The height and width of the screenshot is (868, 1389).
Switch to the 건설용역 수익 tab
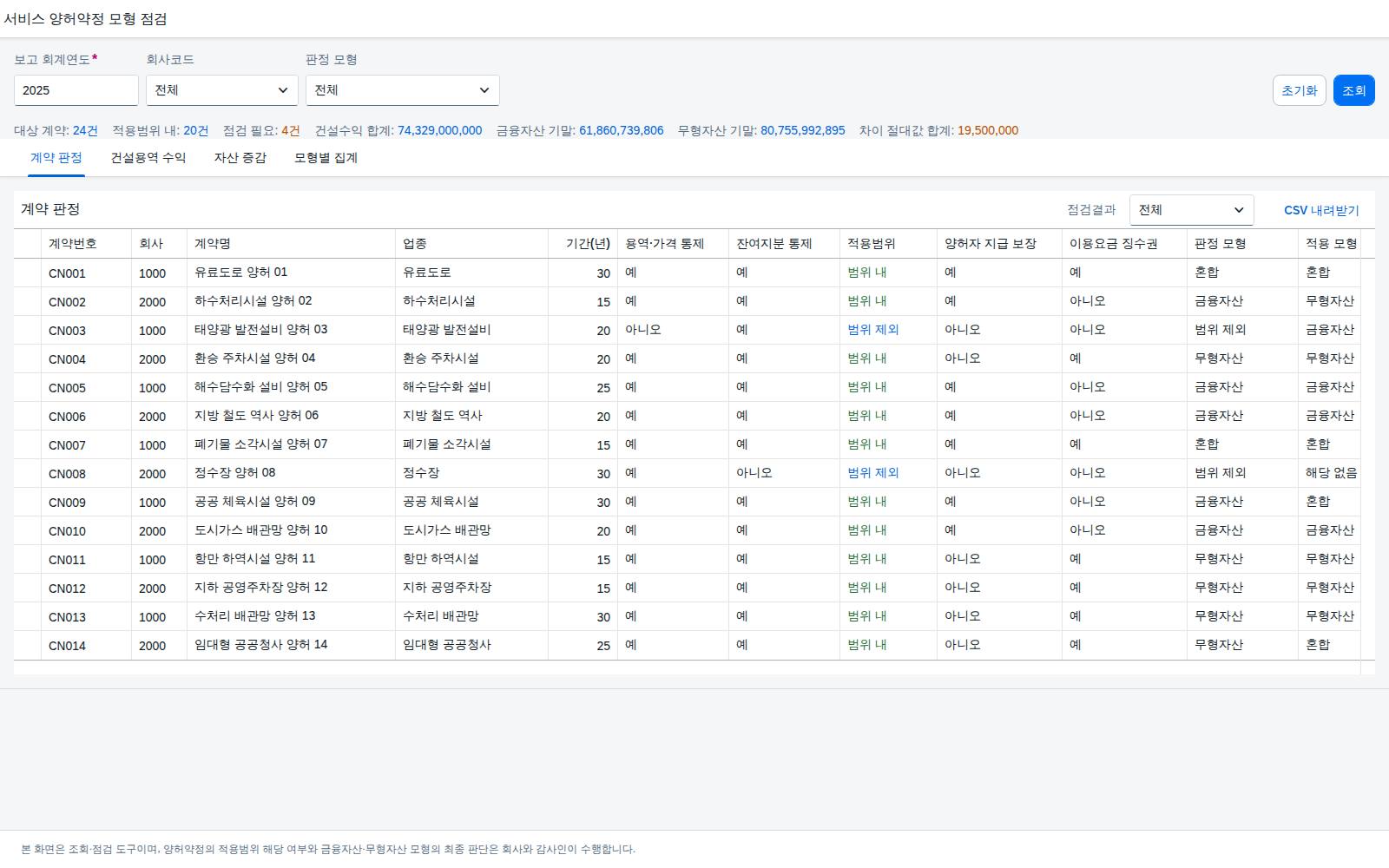148,158
